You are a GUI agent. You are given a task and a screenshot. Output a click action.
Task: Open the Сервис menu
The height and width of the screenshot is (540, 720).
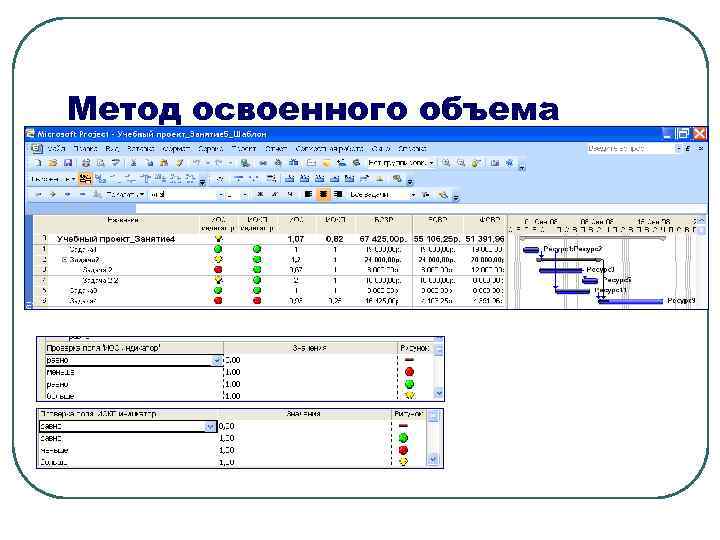click(210, 148)
